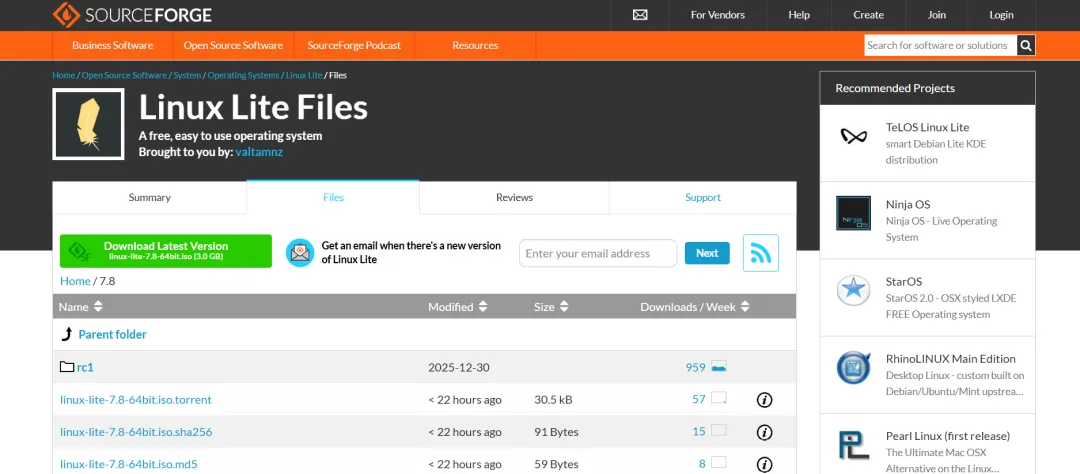The image size is (1080, 474).
Task: Click download chart icon for iso.torrent row
Action: click(718, 398)
